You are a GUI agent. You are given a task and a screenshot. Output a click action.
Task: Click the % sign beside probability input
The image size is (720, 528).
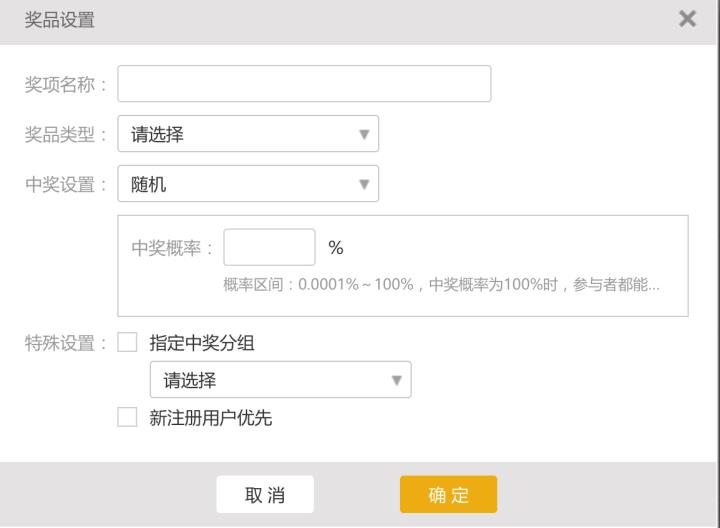coord(336,248)
